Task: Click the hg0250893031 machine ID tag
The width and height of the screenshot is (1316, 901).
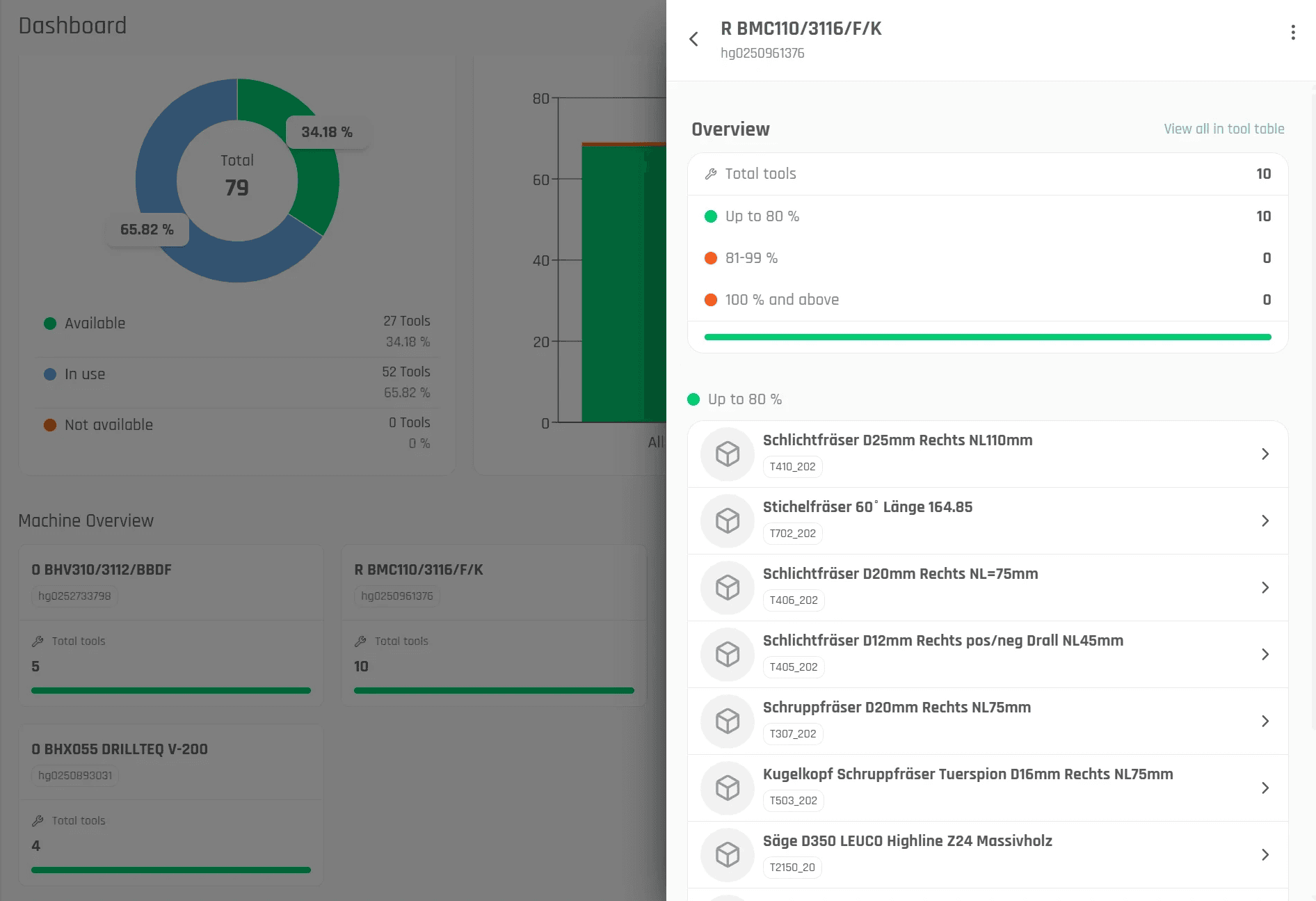Action: tap(75, 776)
